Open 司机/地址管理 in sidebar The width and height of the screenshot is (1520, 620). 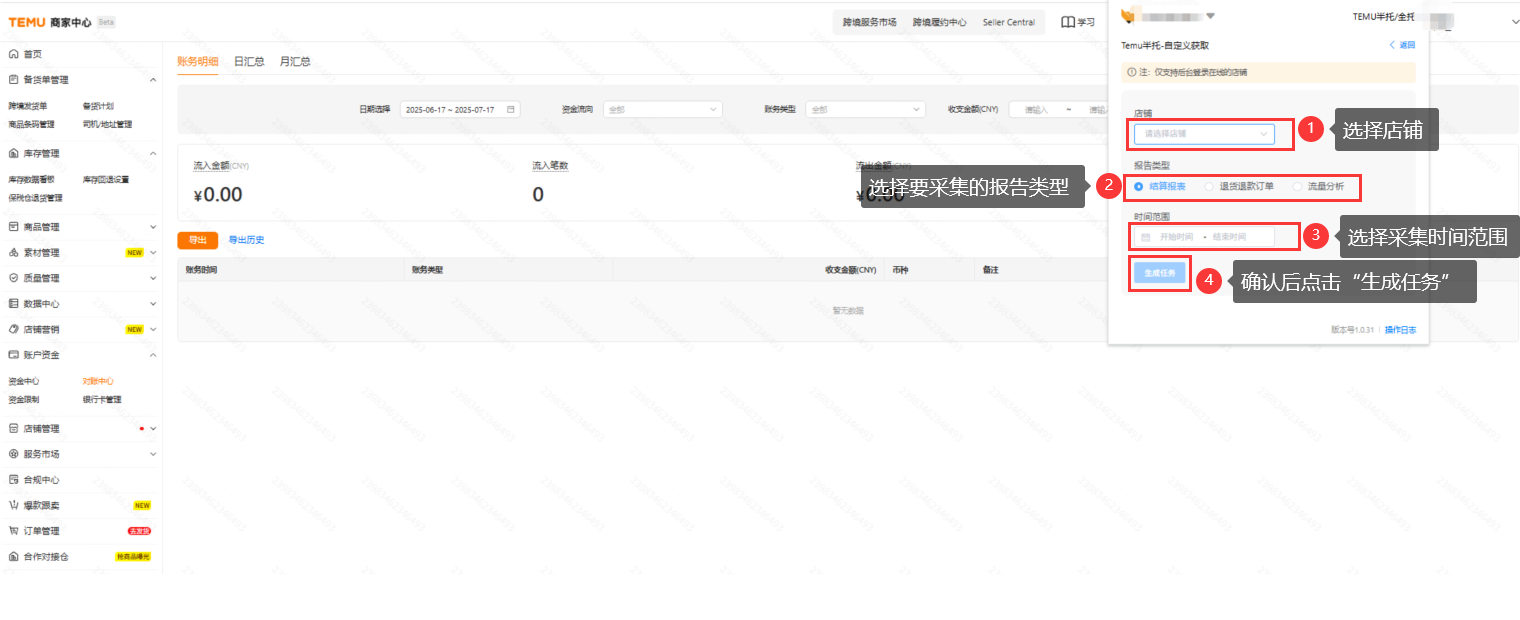pyautogui.click(x=107, y=124)
